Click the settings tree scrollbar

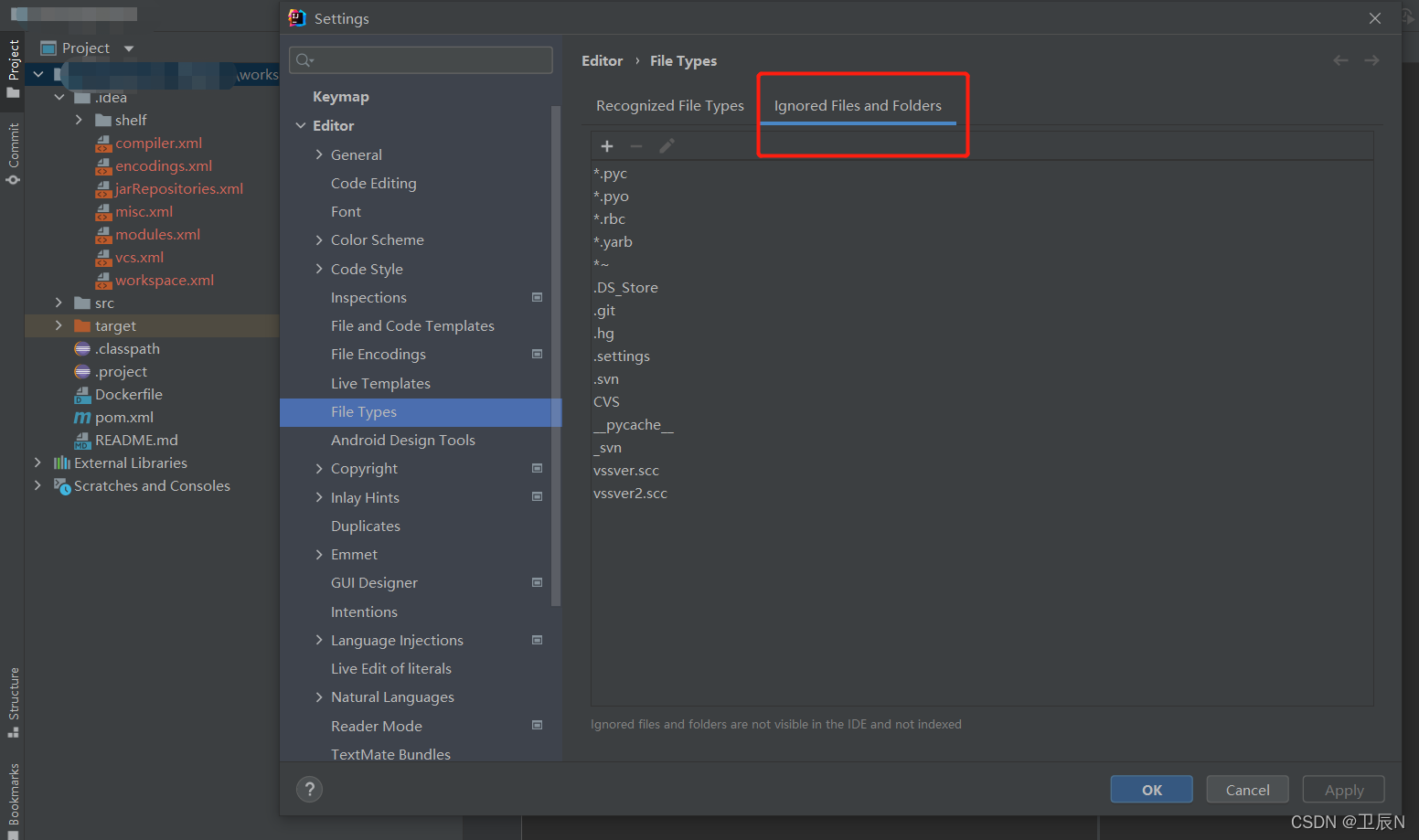556,356
